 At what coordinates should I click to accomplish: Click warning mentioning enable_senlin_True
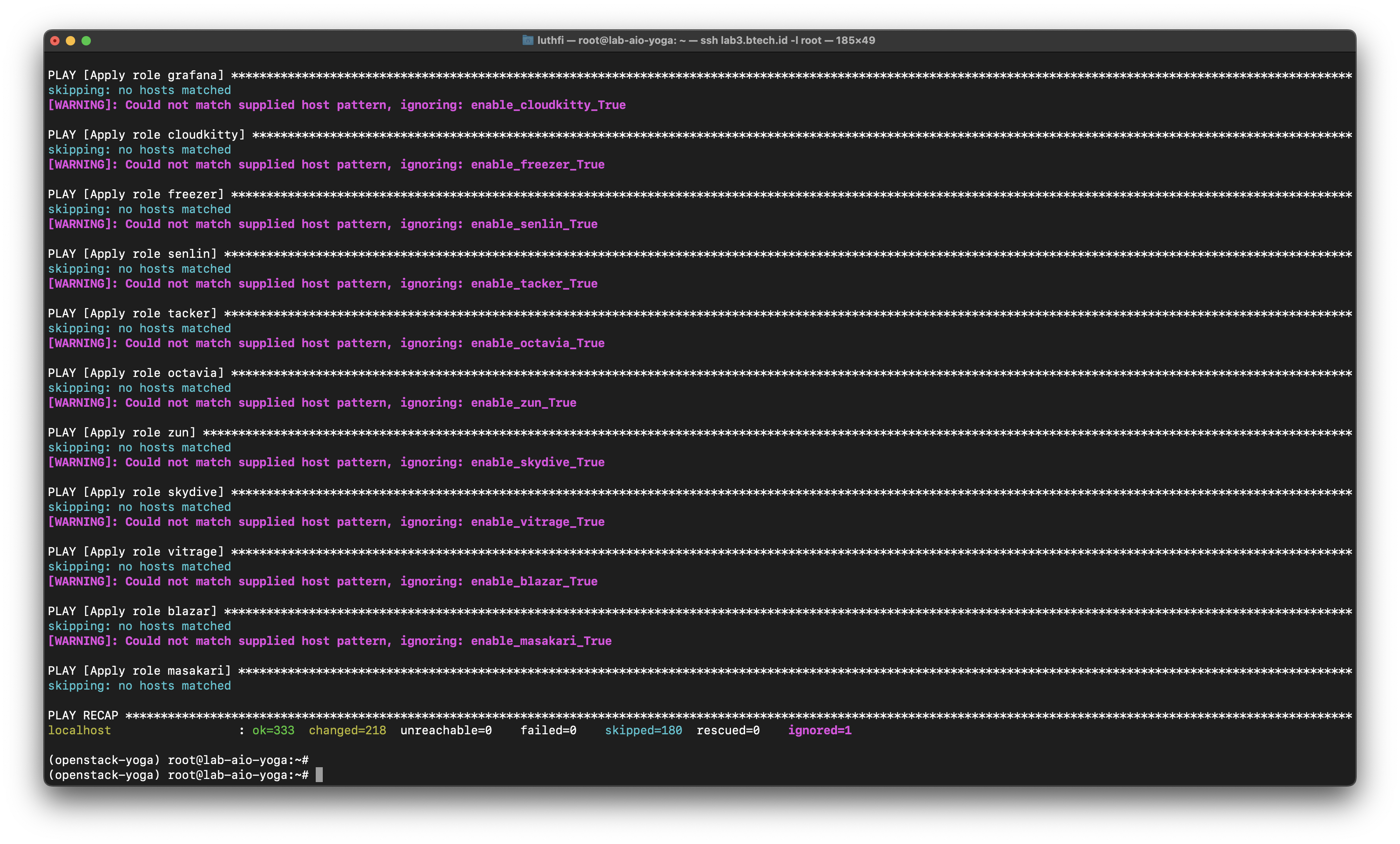(323, 224)
